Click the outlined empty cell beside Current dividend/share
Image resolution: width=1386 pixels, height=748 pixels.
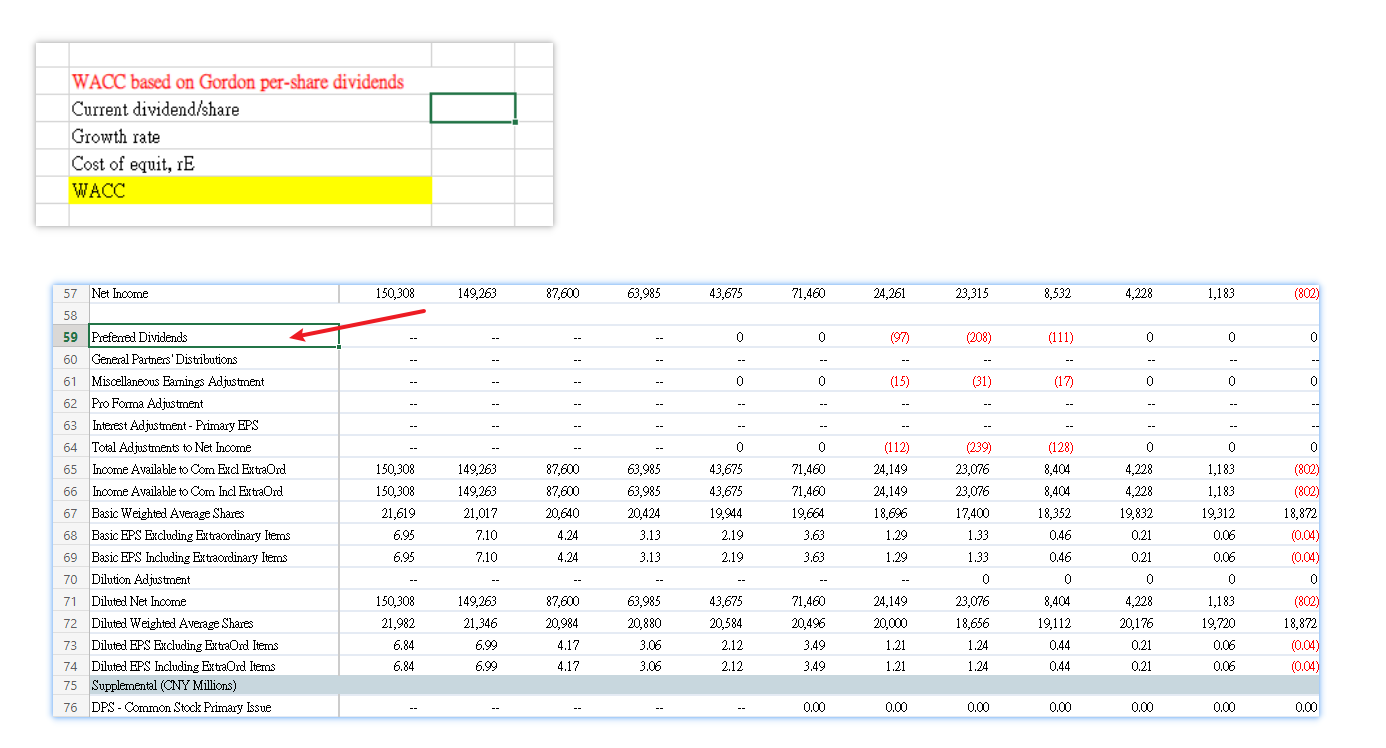click(473, 108)
